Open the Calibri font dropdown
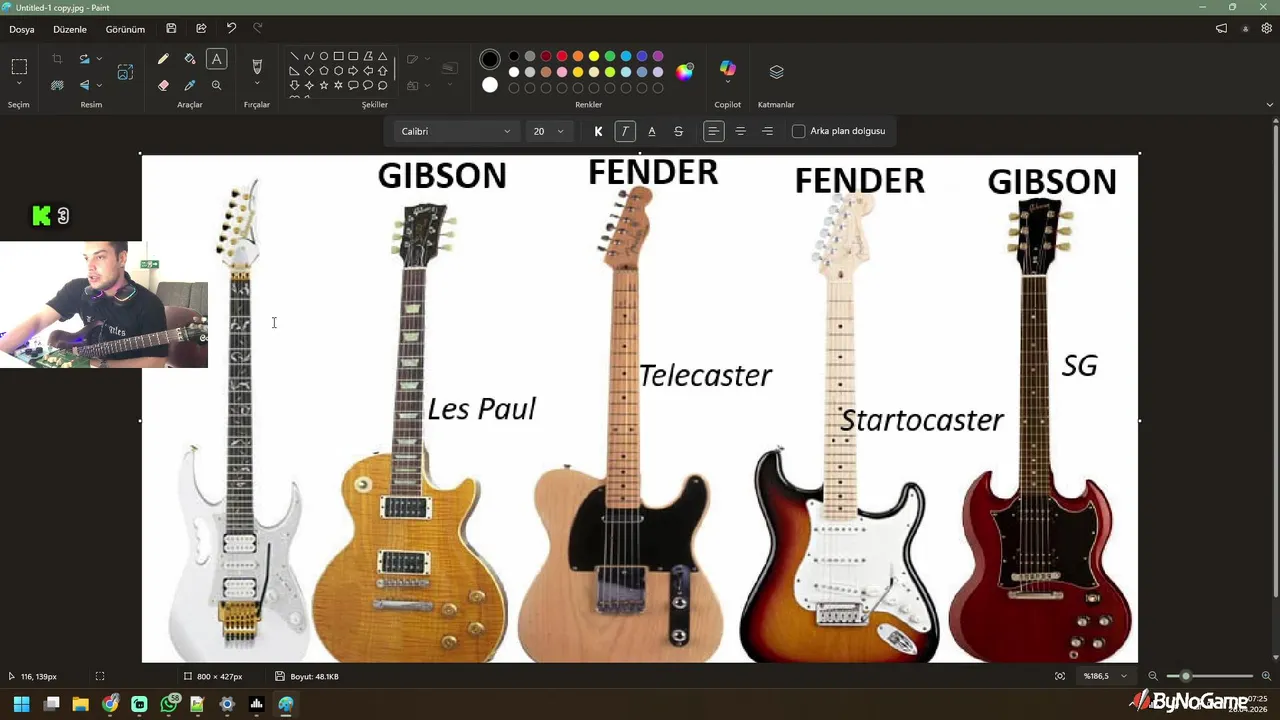 (455, 131)
